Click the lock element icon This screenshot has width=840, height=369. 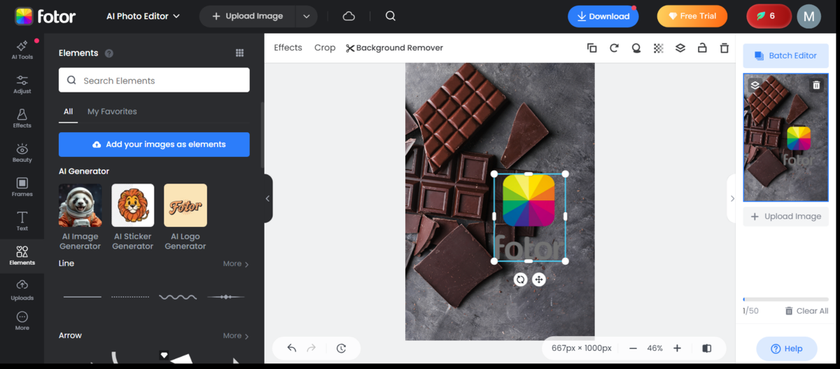702,48
